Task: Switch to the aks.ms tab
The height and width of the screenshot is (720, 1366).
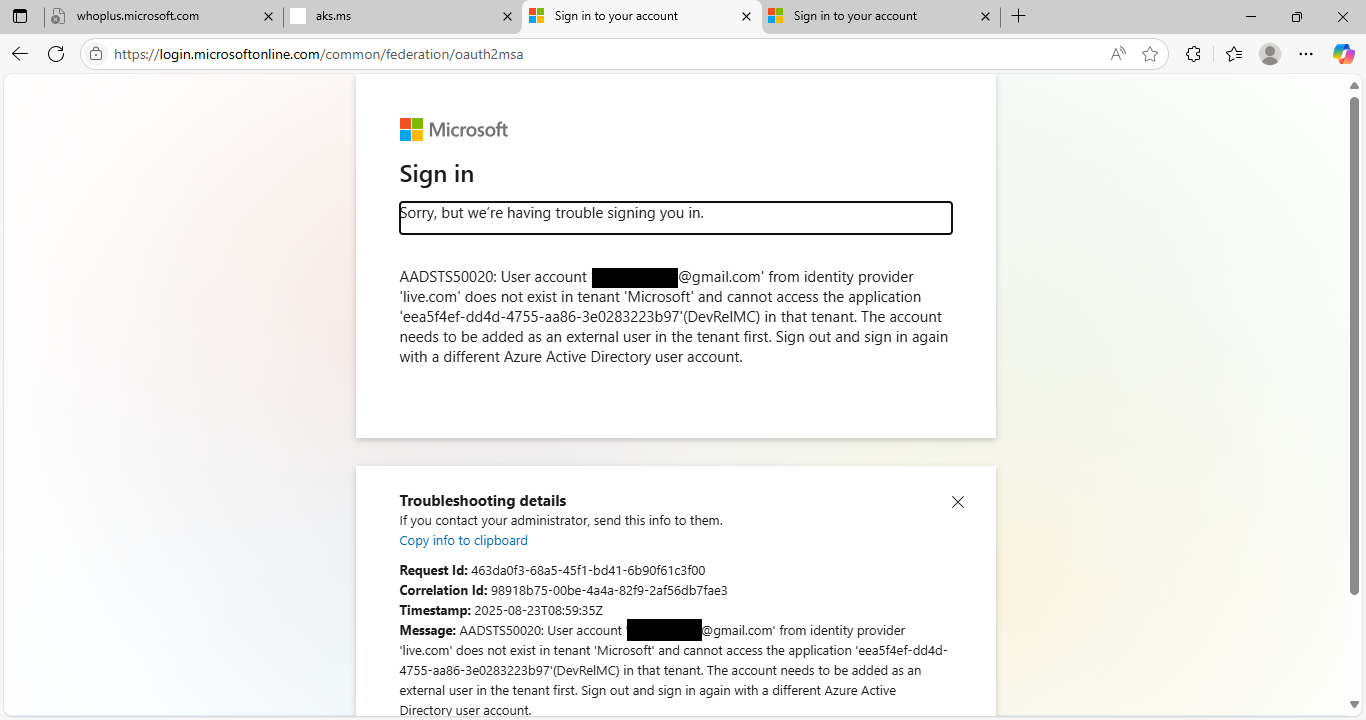Action: [402, 16]
